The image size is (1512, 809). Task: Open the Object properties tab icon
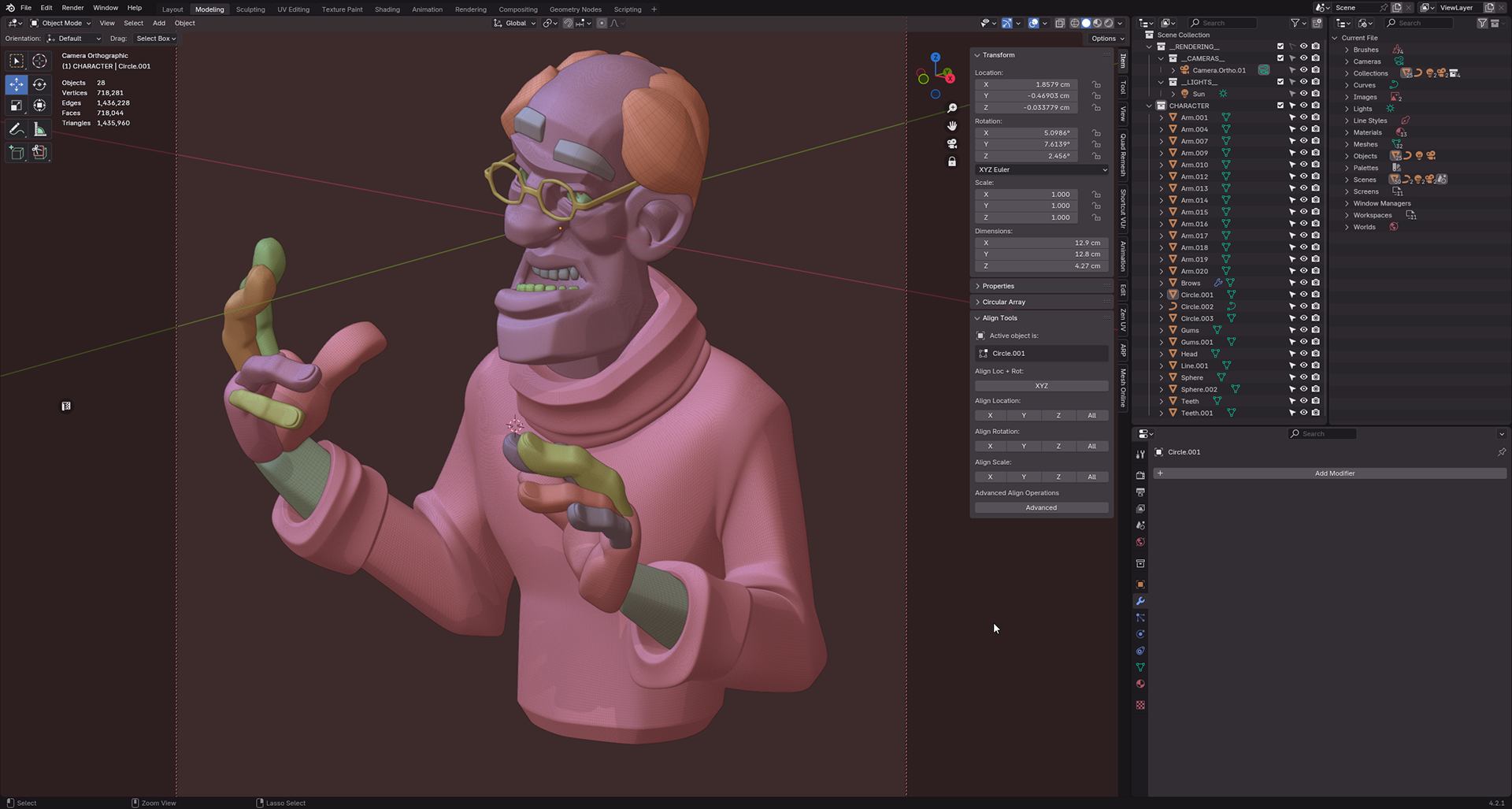click(x=1140, y=584)
